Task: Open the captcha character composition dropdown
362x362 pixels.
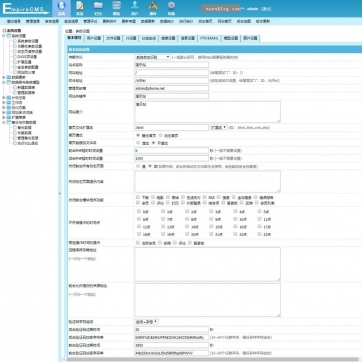Action: coord(146,322)
